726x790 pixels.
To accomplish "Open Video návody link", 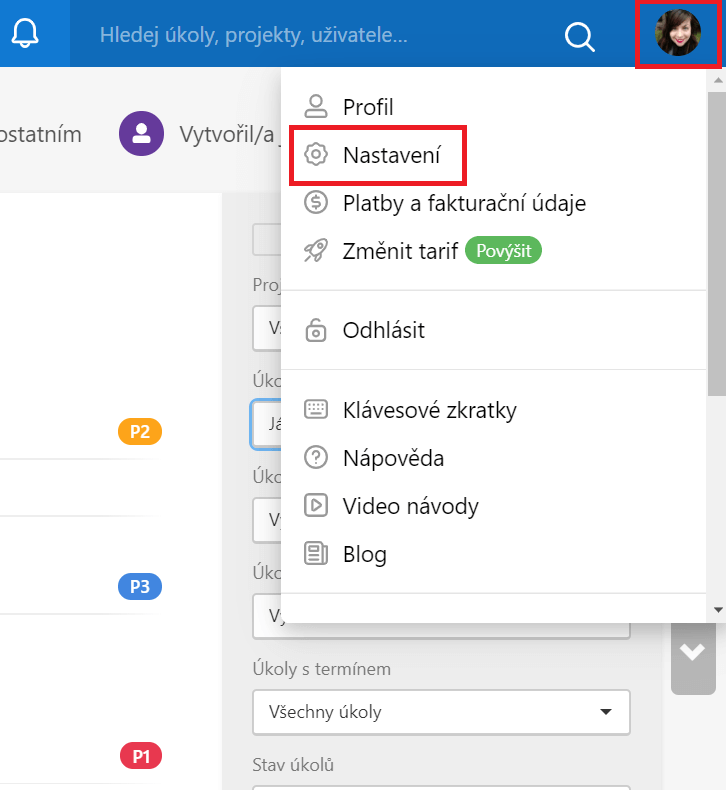I will [410, 506].
